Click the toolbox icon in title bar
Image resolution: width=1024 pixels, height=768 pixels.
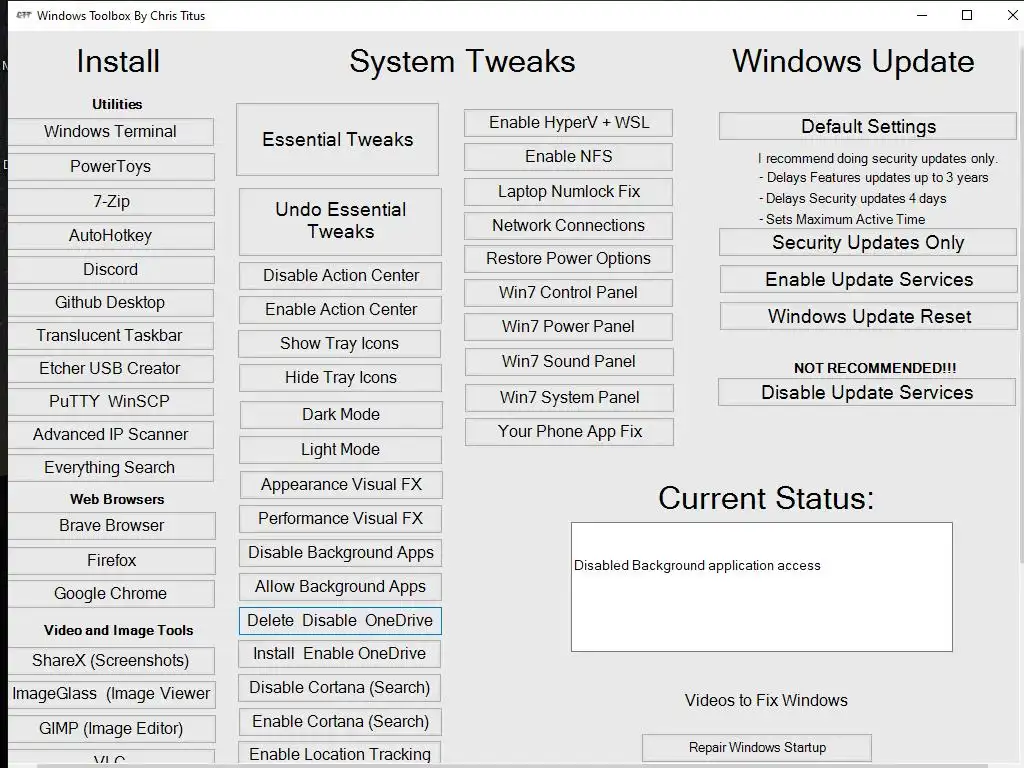(x=24, y=15)
